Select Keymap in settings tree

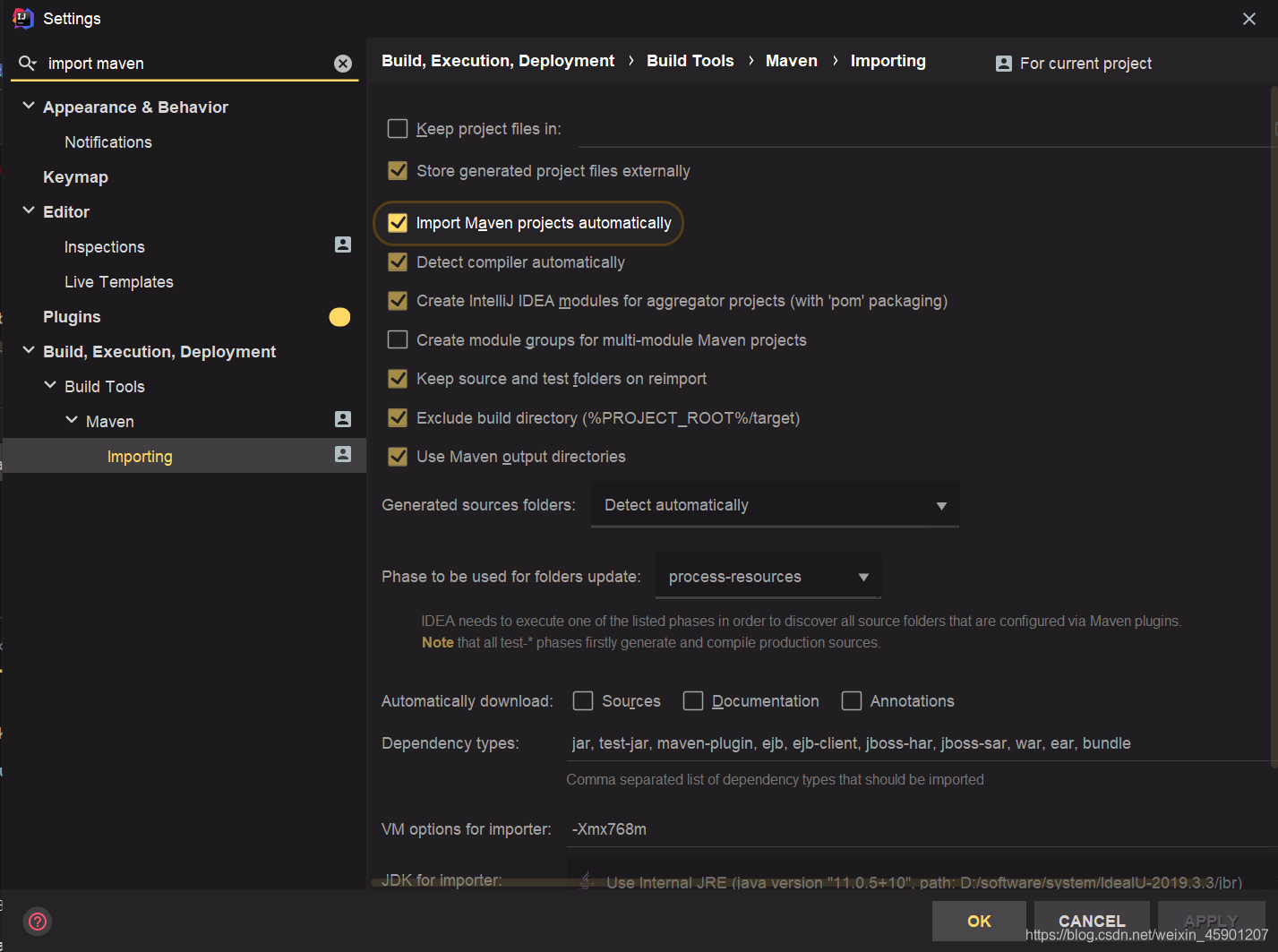click(x=75, y=177)
